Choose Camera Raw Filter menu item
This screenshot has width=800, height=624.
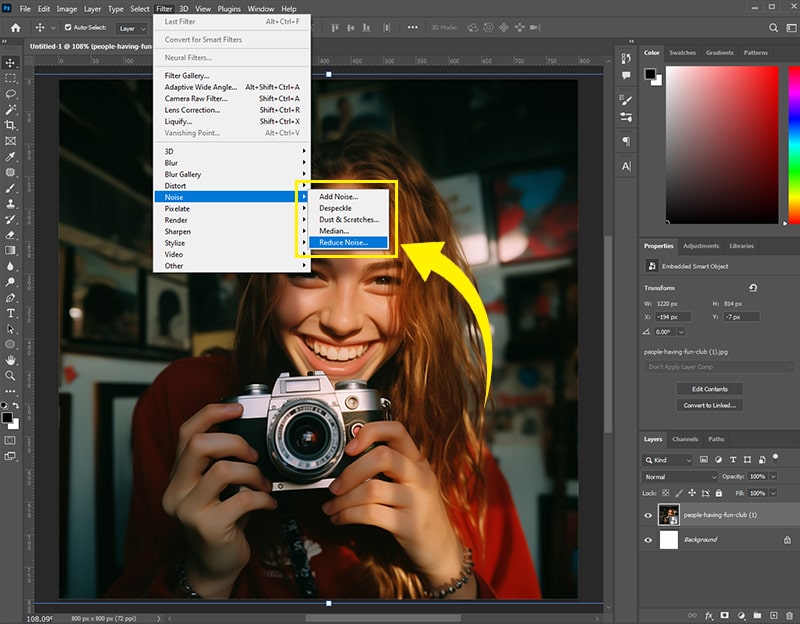pyautogui.click(x=232, y=98)
